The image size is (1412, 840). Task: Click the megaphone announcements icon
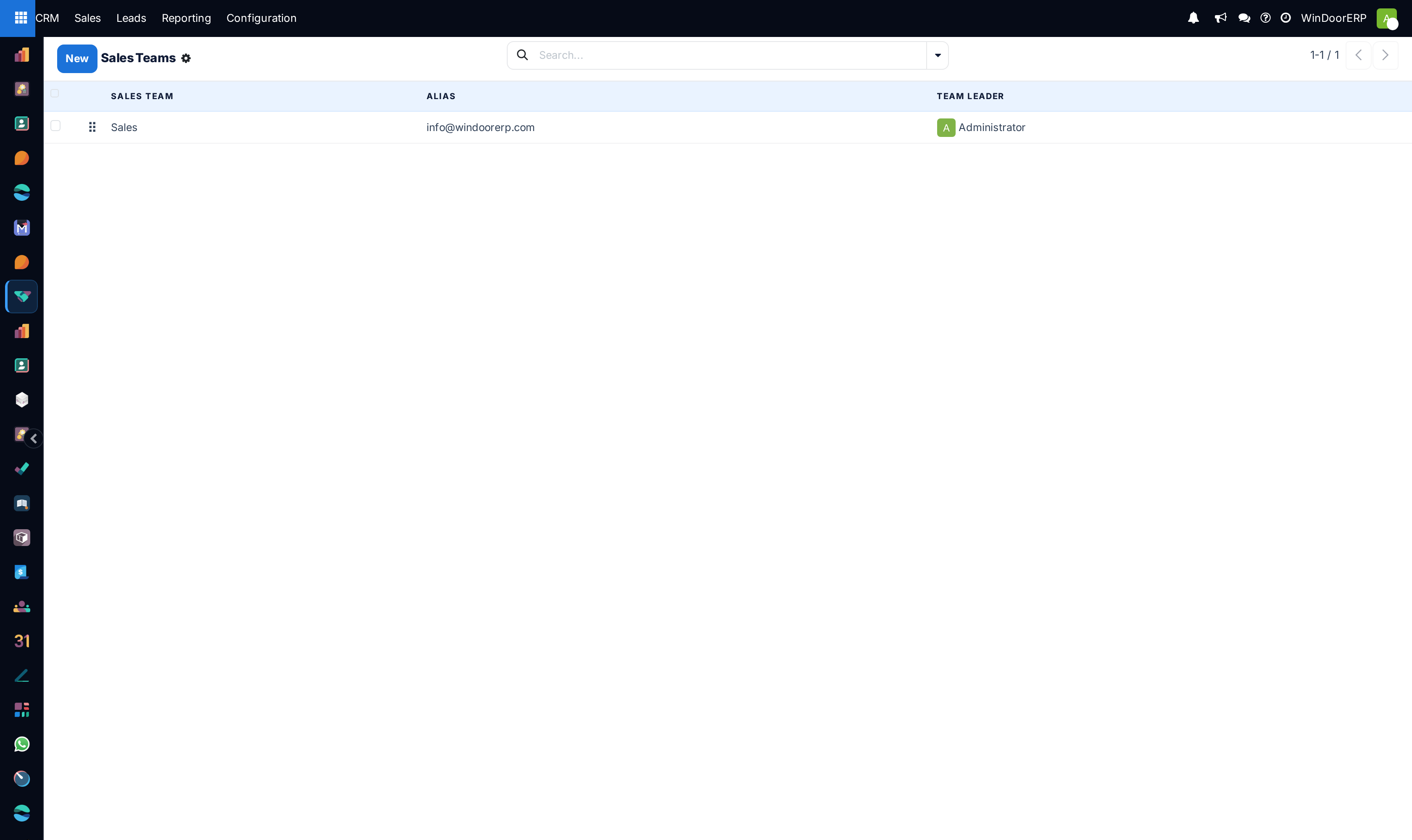click(1220, 18)
